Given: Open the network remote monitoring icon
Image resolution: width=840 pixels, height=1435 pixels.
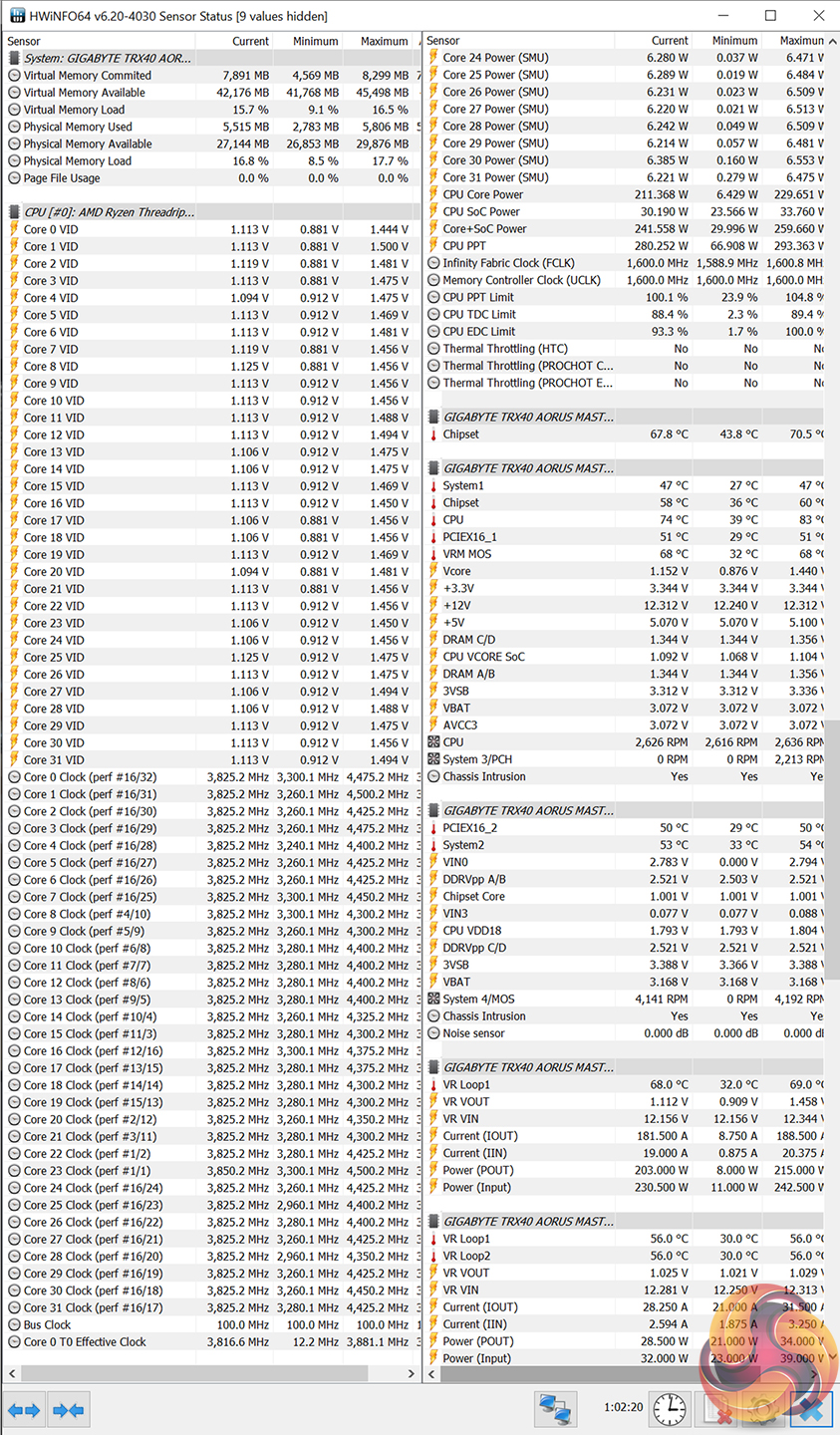Looking at the screenshot, I should pyautogui.click(x=556, y=1409).
